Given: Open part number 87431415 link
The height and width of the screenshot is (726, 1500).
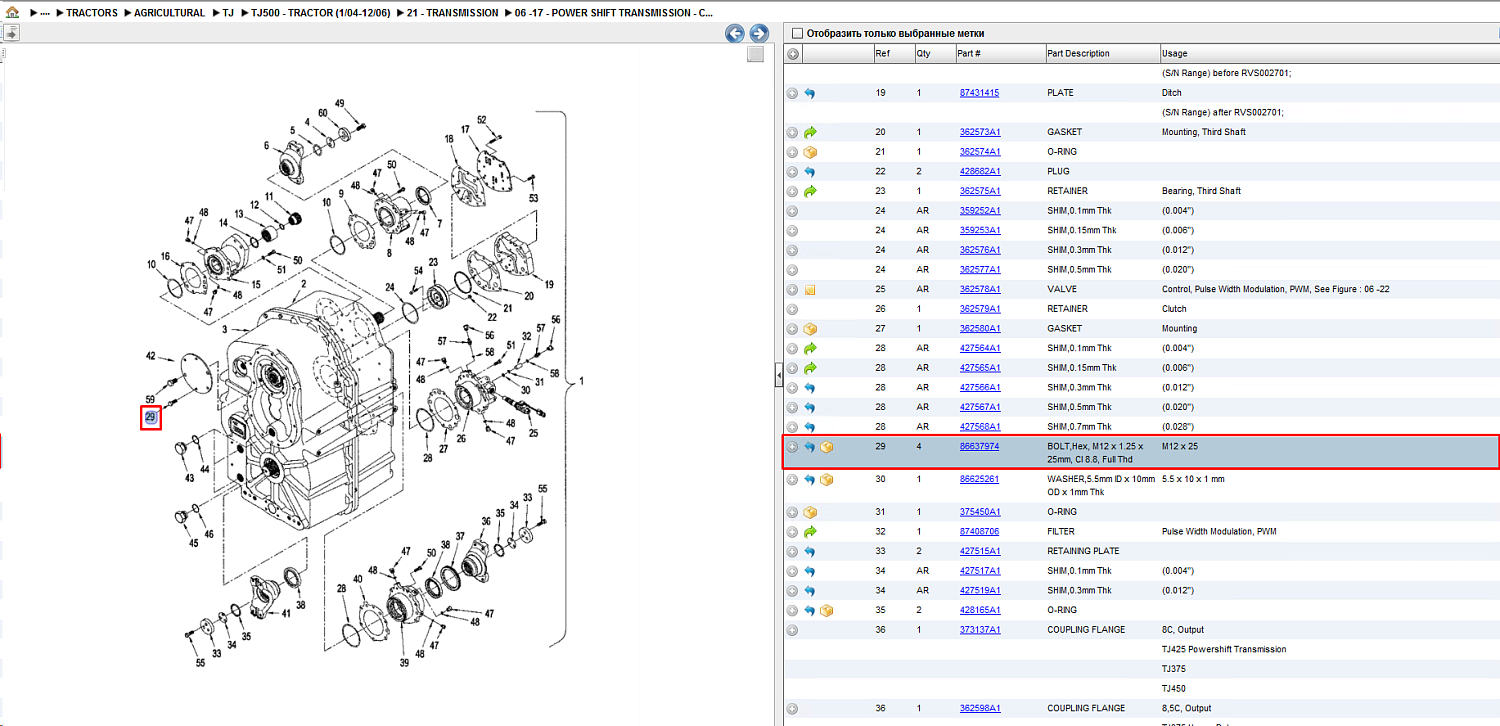Looking at the screenshot, I should point(979,93).
